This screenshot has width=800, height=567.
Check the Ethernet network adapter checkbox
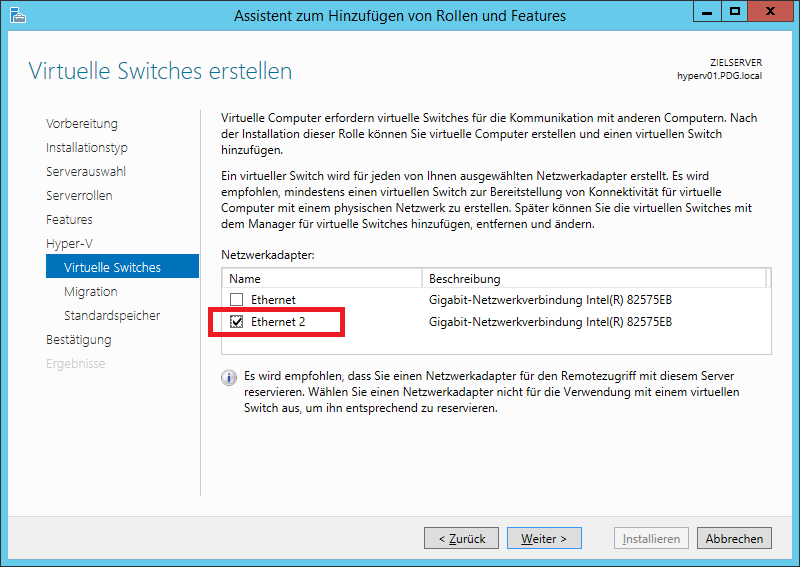click(x=236, y=299)
